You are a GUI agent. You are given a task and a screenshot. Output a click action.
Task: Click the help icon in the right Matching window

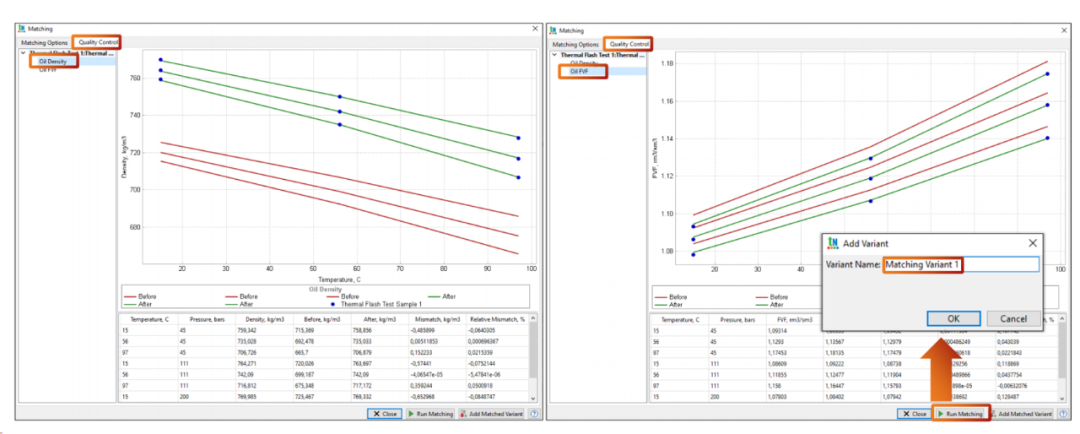click(1062, 413)
